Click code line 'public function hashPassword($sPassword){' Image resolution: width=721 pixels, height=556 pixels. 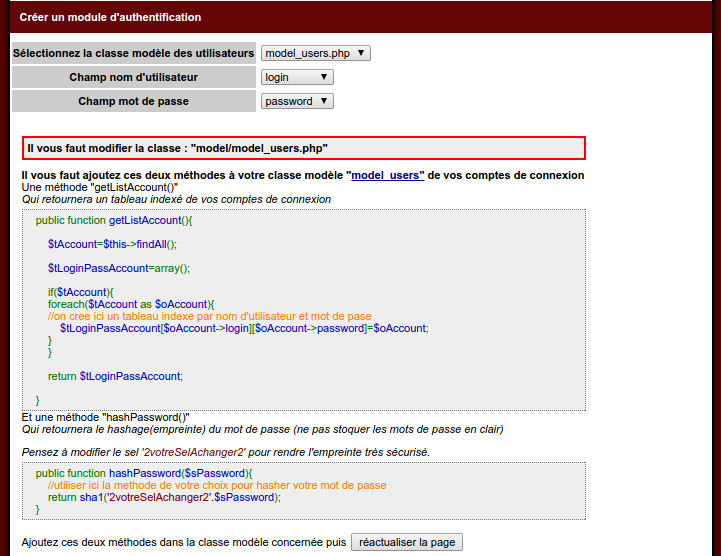pos(144,473)
